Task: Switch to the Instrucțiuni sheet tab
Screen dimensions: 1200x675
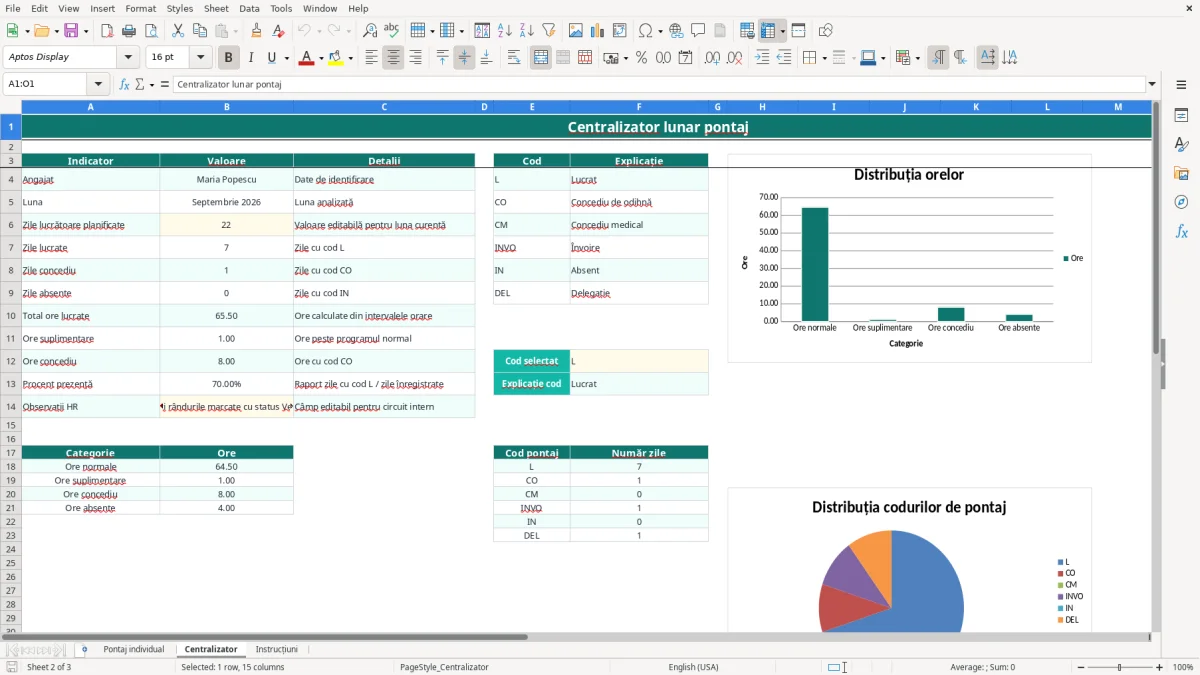Action: [x=276, y=649]
